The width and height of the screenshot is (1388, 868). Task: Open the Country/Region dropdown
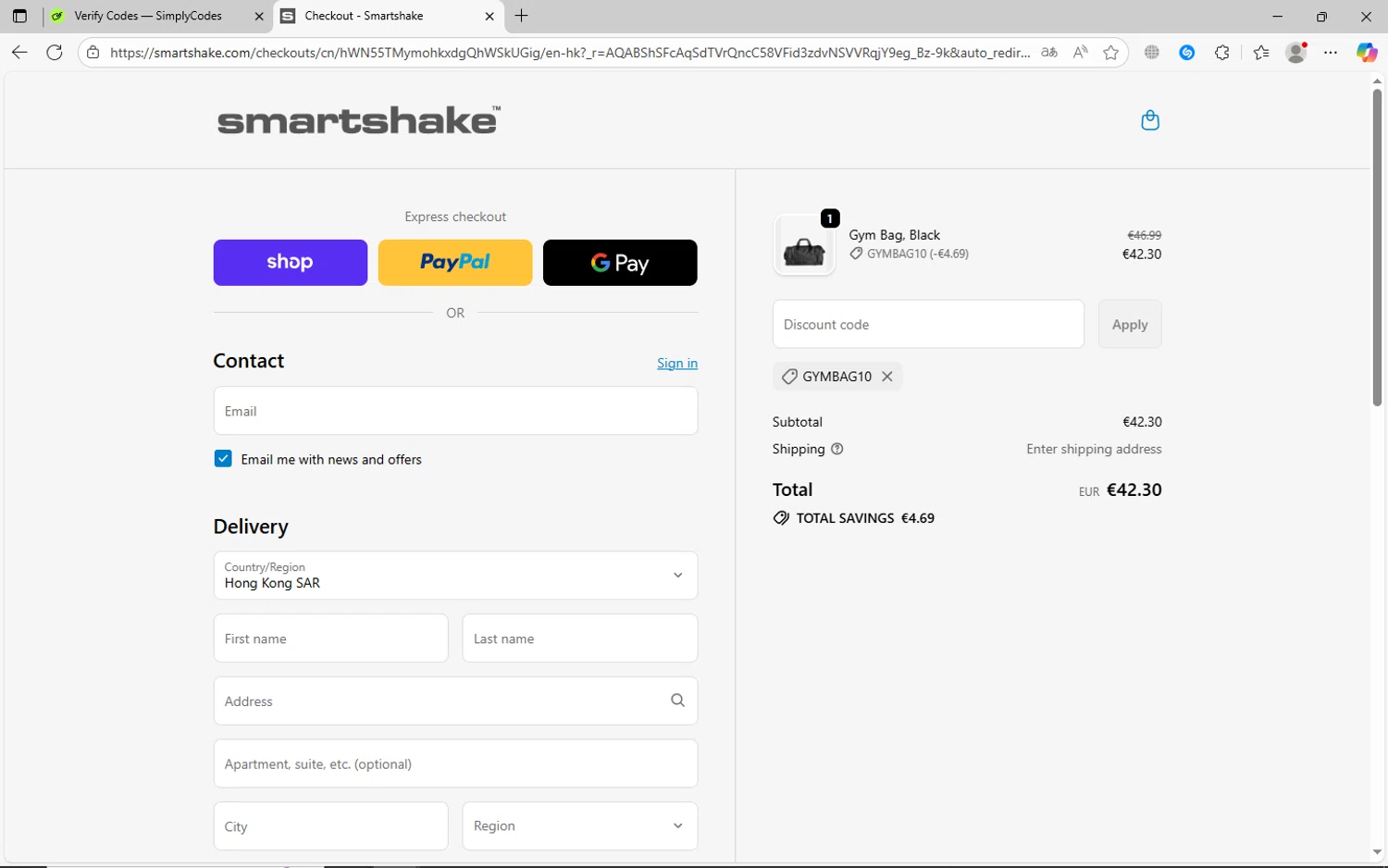pyautogui.click(x=455, y=576)
